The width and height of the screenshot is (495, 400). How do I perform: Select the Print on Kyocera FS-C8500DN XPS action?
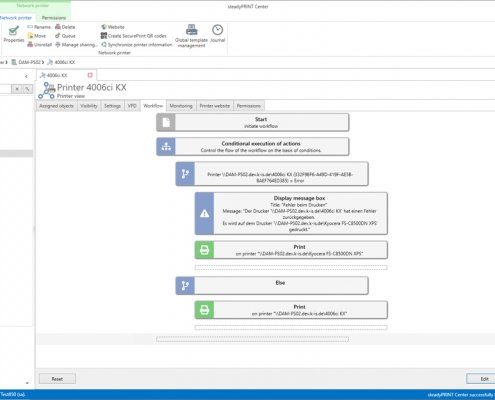click(291, 250)
